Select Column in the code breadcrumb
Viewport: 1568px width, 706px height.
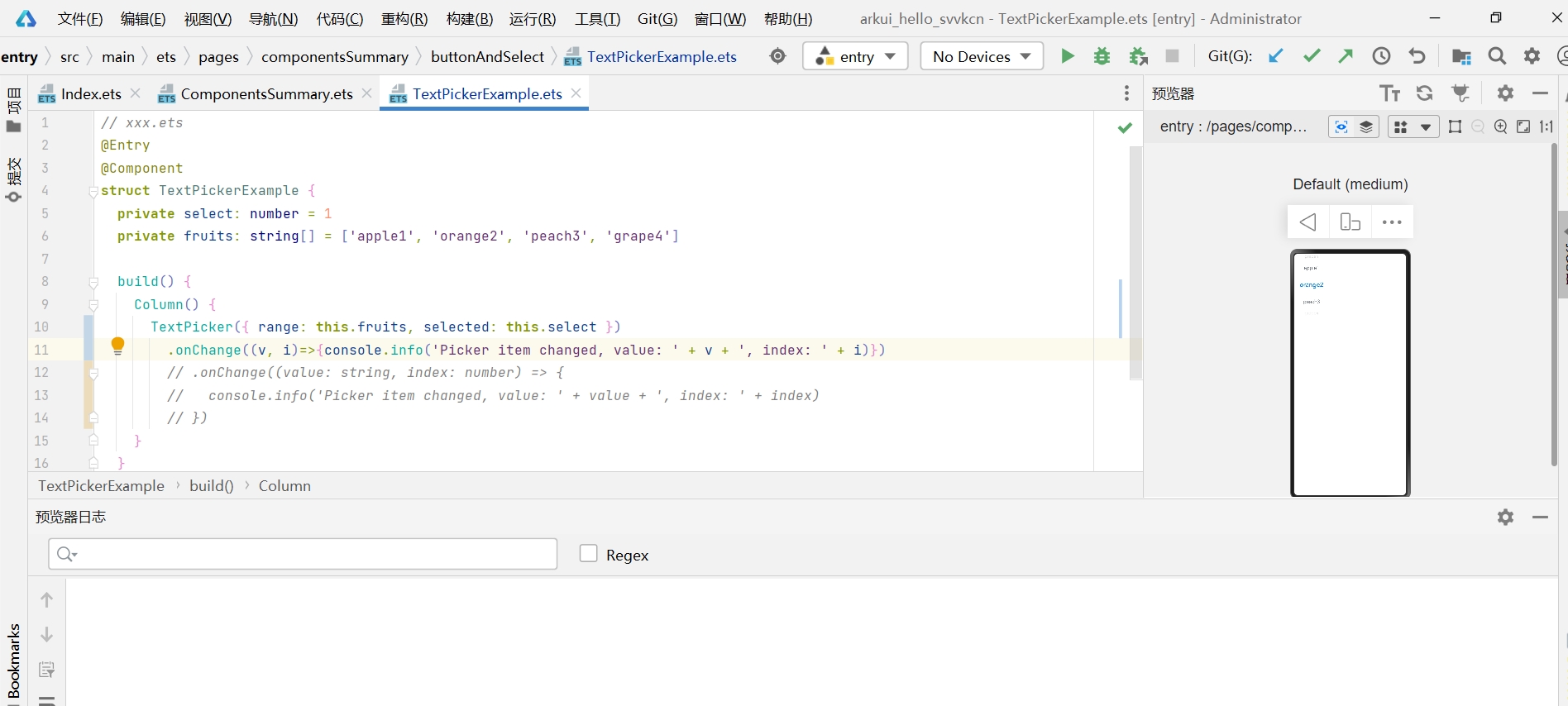click(284, 486)
